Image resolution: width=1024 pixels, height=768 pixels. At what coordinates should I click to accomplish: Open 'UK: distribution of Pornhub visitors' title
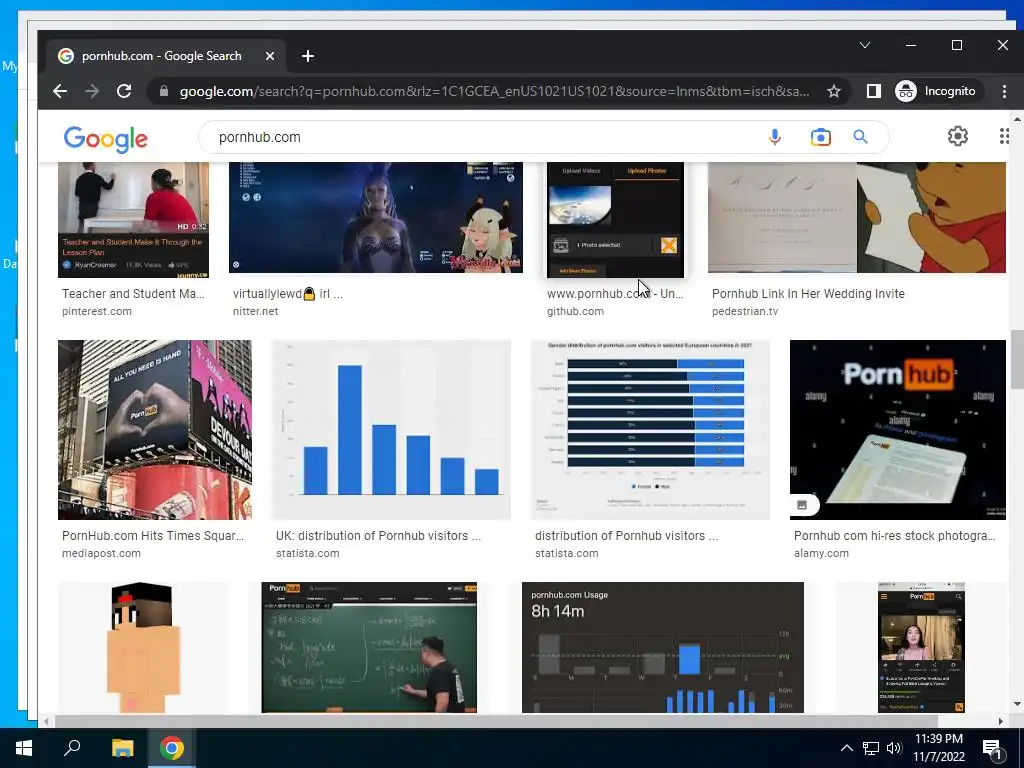(x=378, y=536)
